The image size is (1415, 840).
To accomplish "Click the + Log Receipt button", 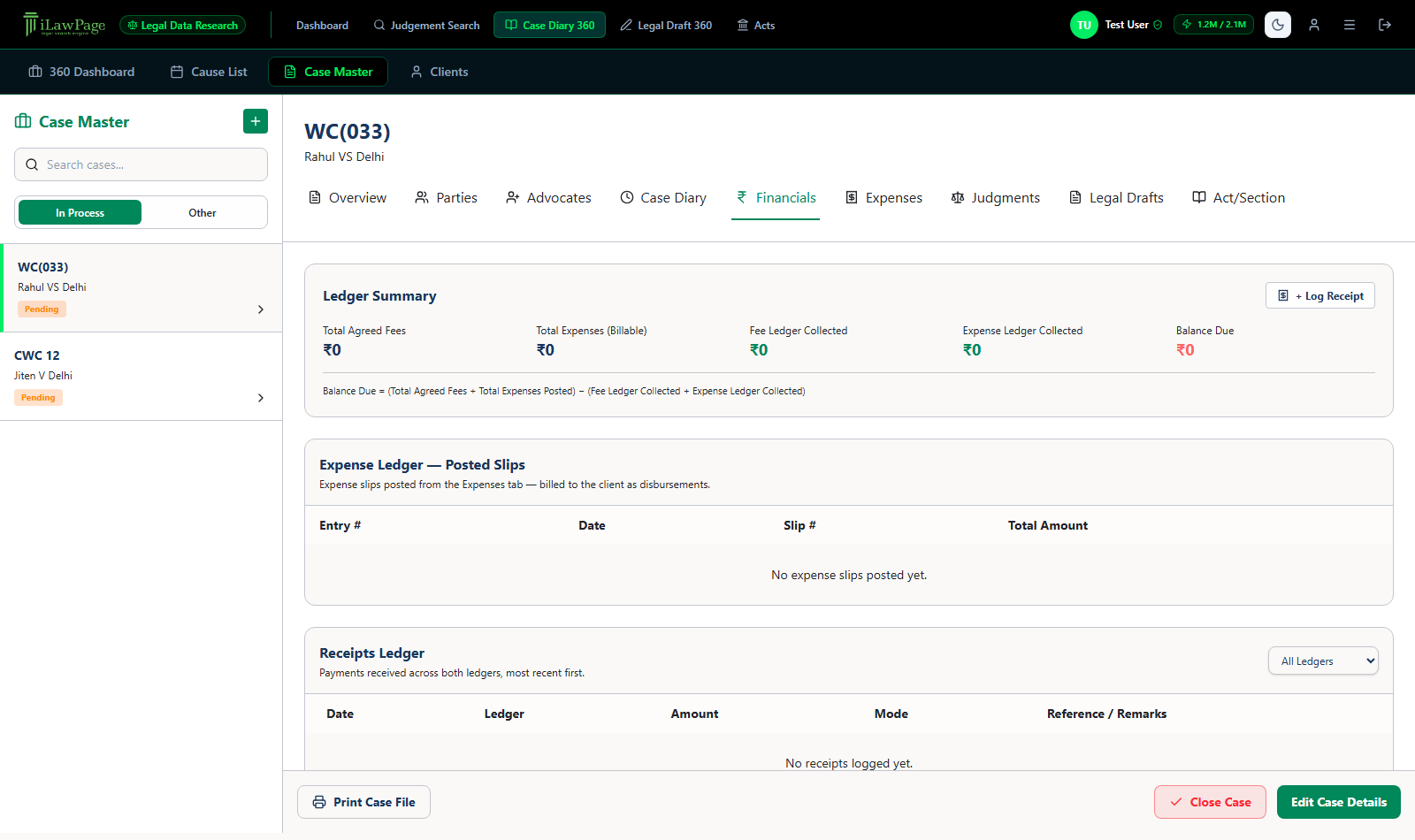I will (x=1320, y=295).
